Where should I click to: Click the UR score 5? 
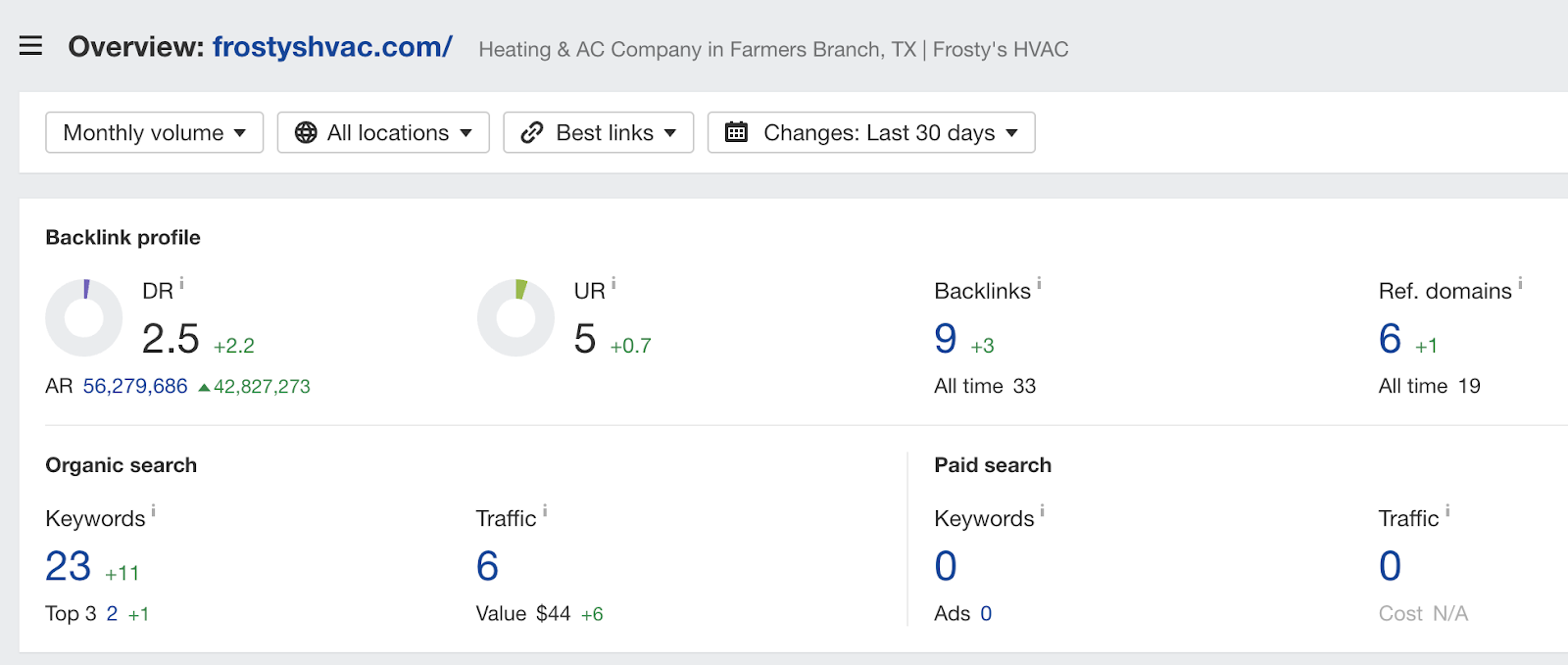click(585, 339)
